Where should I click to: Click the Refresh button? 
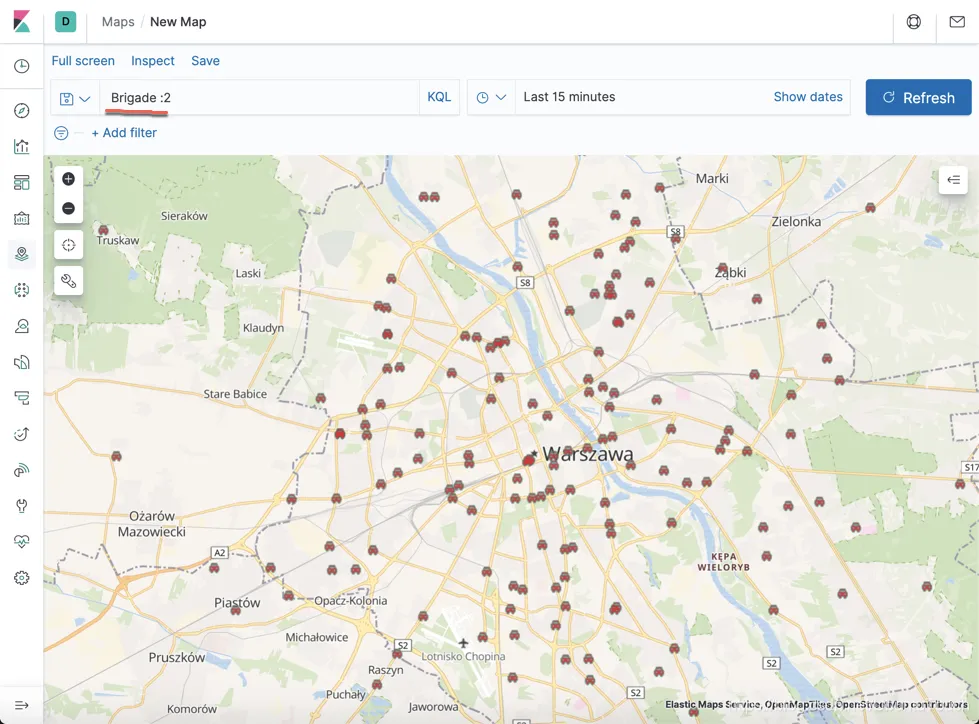[918, 97]
